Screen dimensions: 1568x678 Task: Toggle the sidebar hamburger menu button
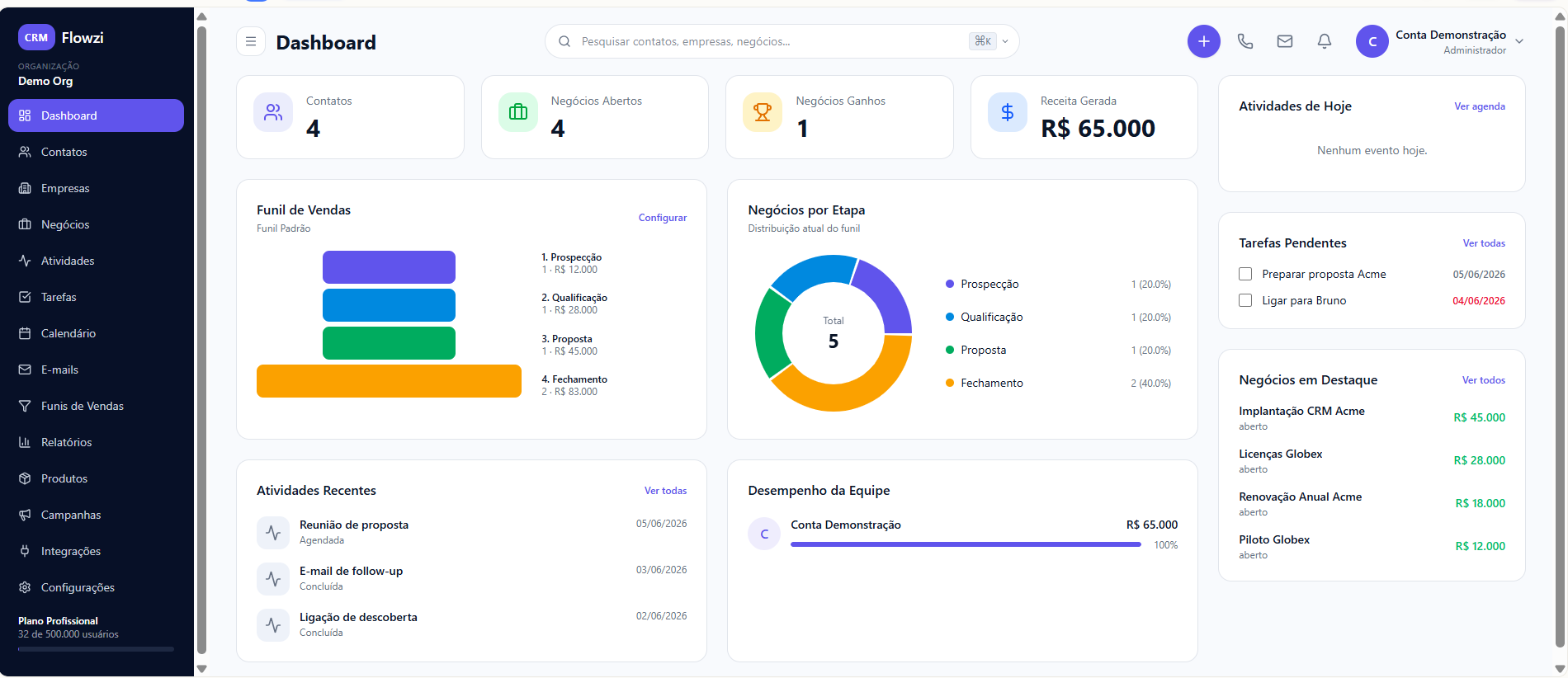[251, 41]
